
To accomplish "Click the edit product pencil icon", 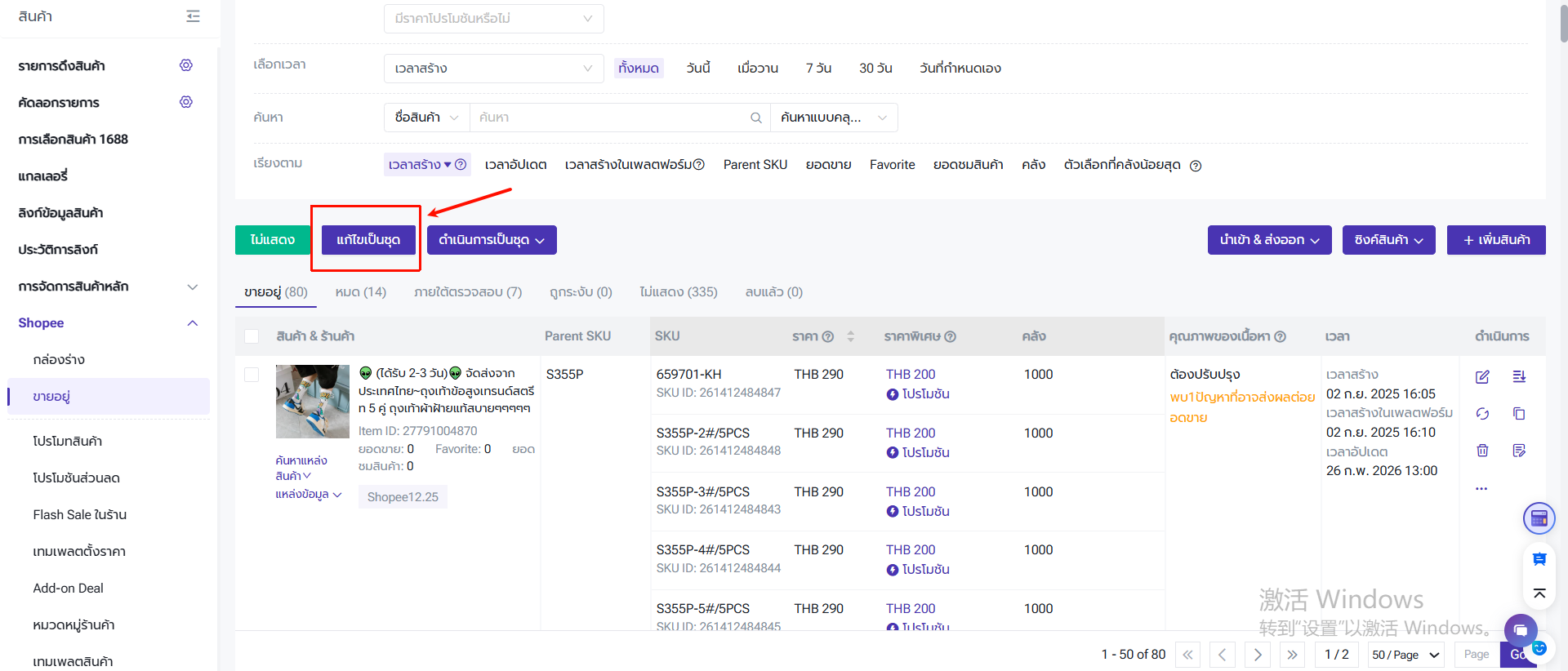I will coord(1482,377).
